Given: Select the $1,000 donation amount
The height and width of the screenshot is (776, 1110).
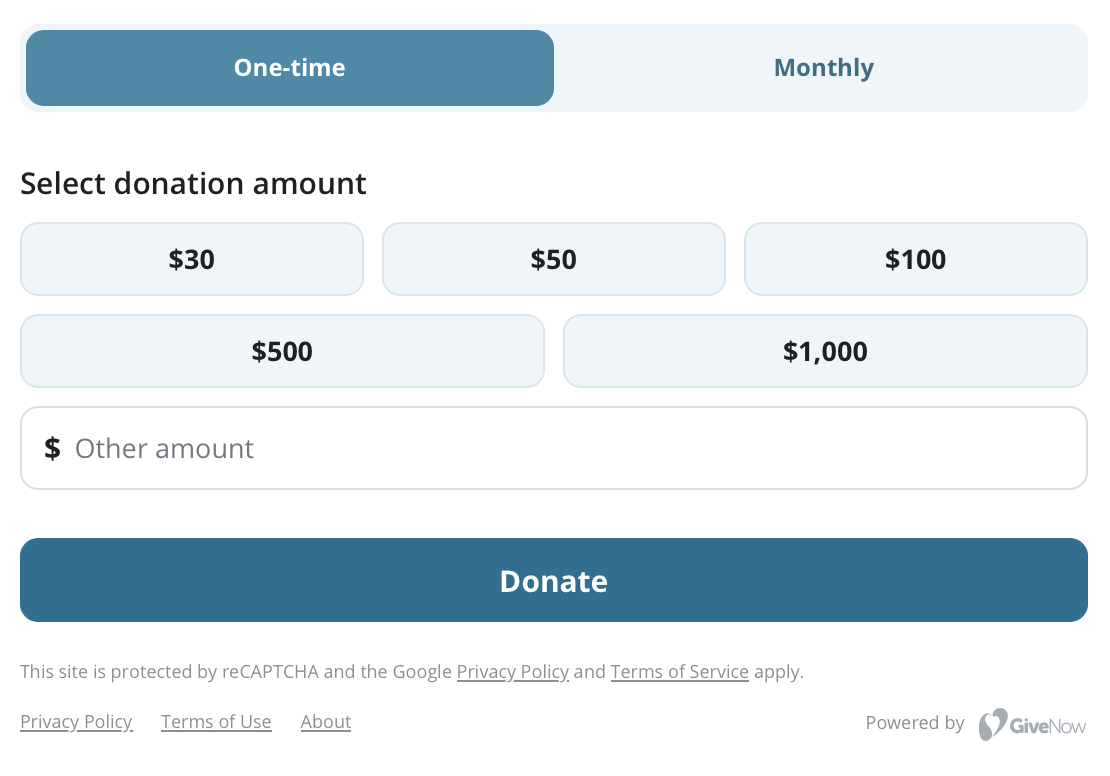Looking at the screenshot, I should point(825,351).
